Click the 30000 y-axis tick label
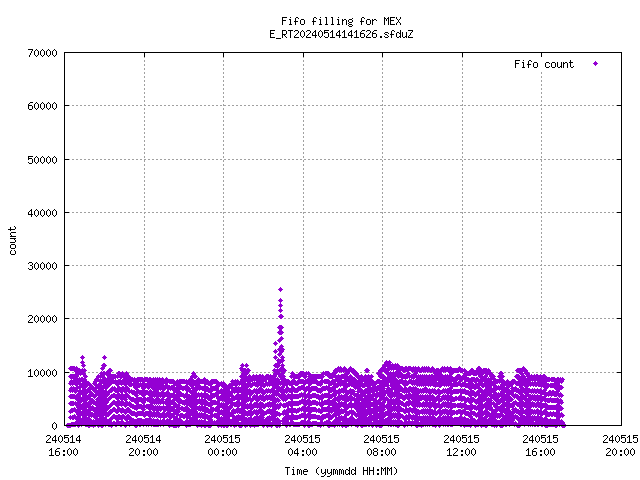640x480 pixels. click(42, 266)
